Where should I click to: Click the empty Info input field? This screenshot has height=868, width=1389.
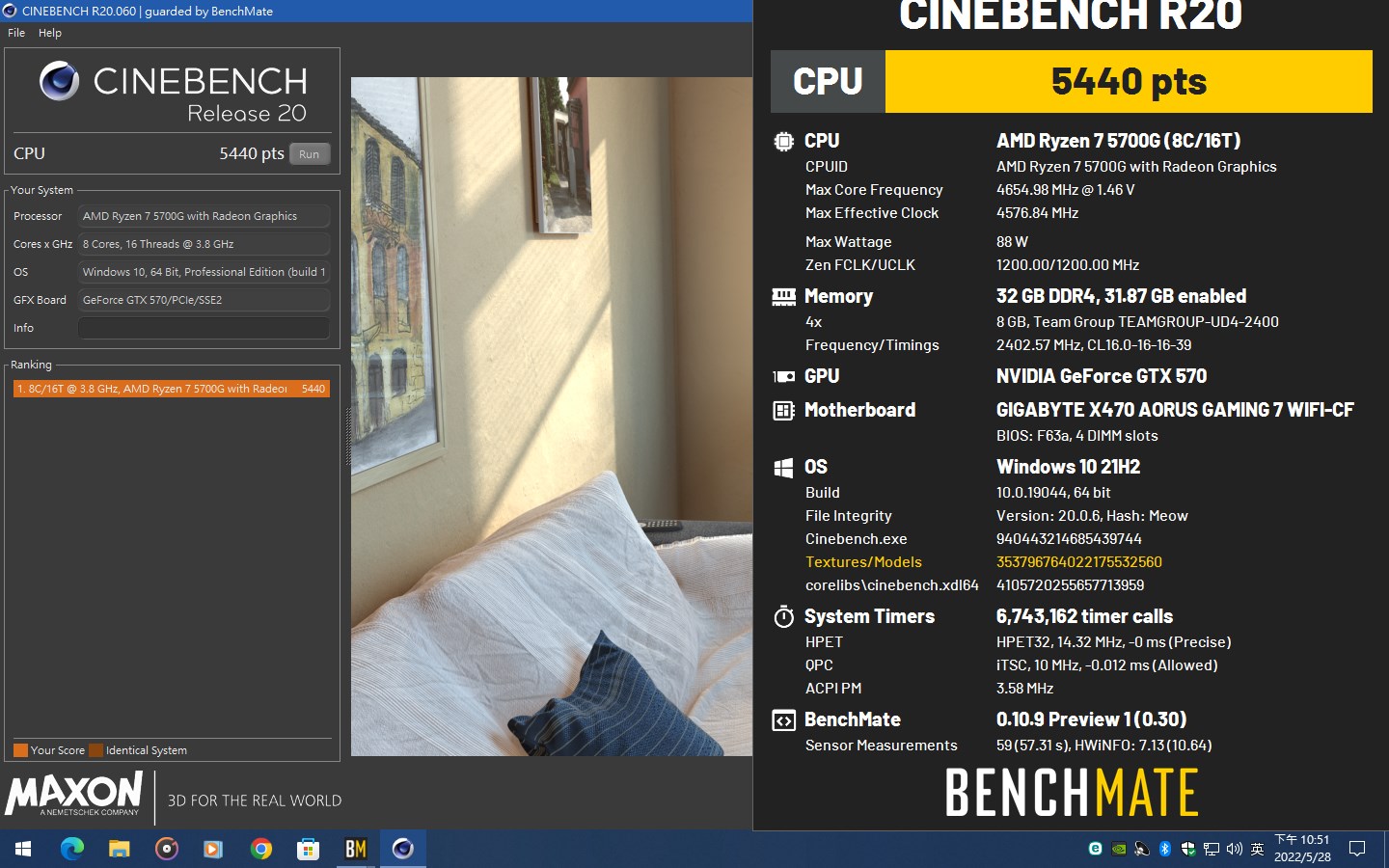(x=204, y=328)
